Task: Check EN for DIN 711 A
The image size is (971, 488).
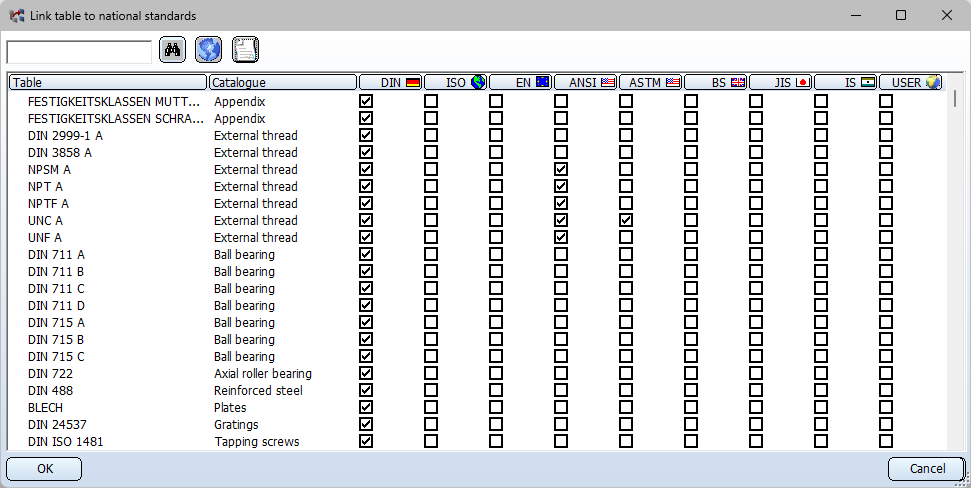Action: coord(496,254)
